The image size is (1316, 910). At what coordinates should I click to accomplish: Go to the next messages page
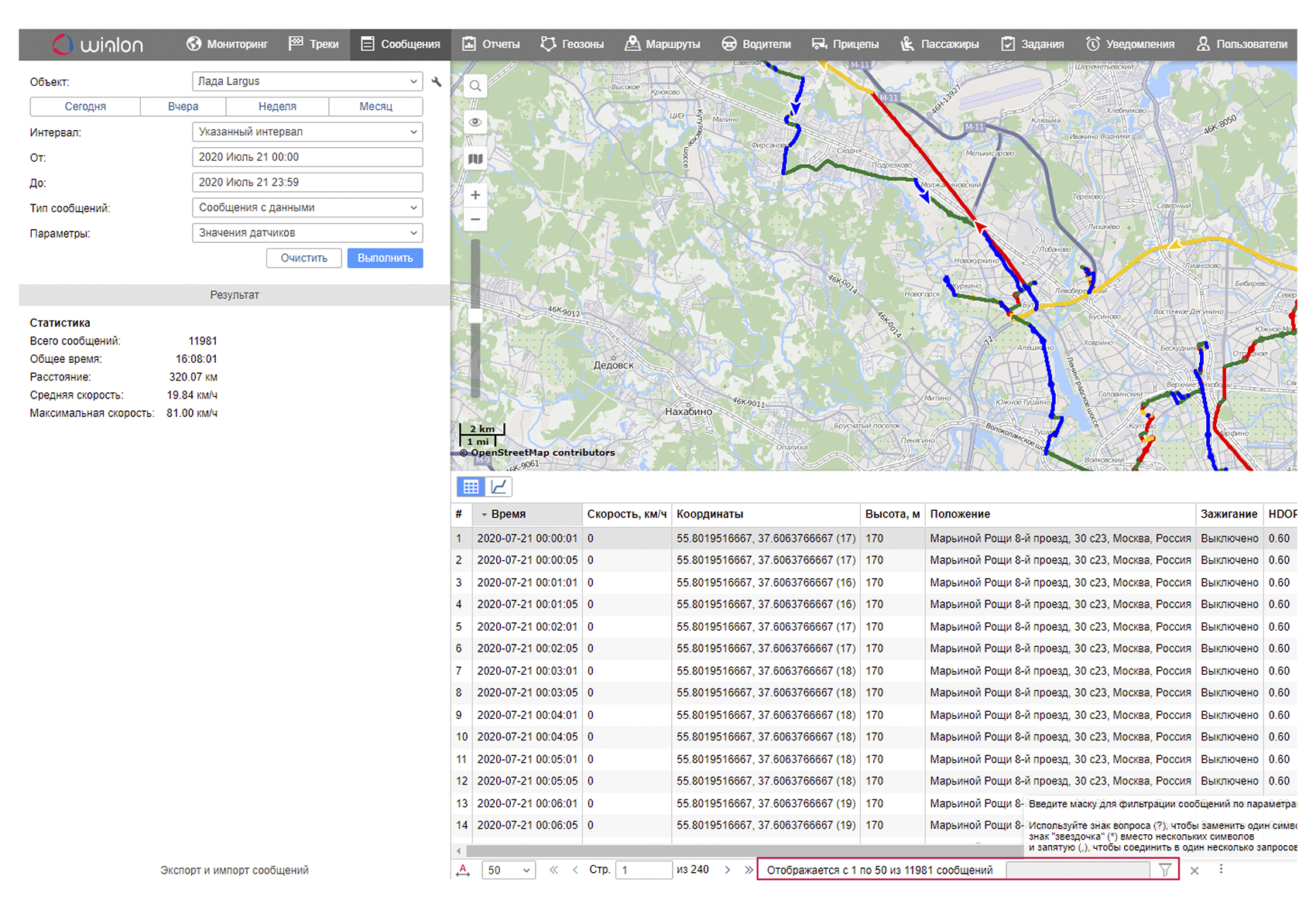click(728, 870)
